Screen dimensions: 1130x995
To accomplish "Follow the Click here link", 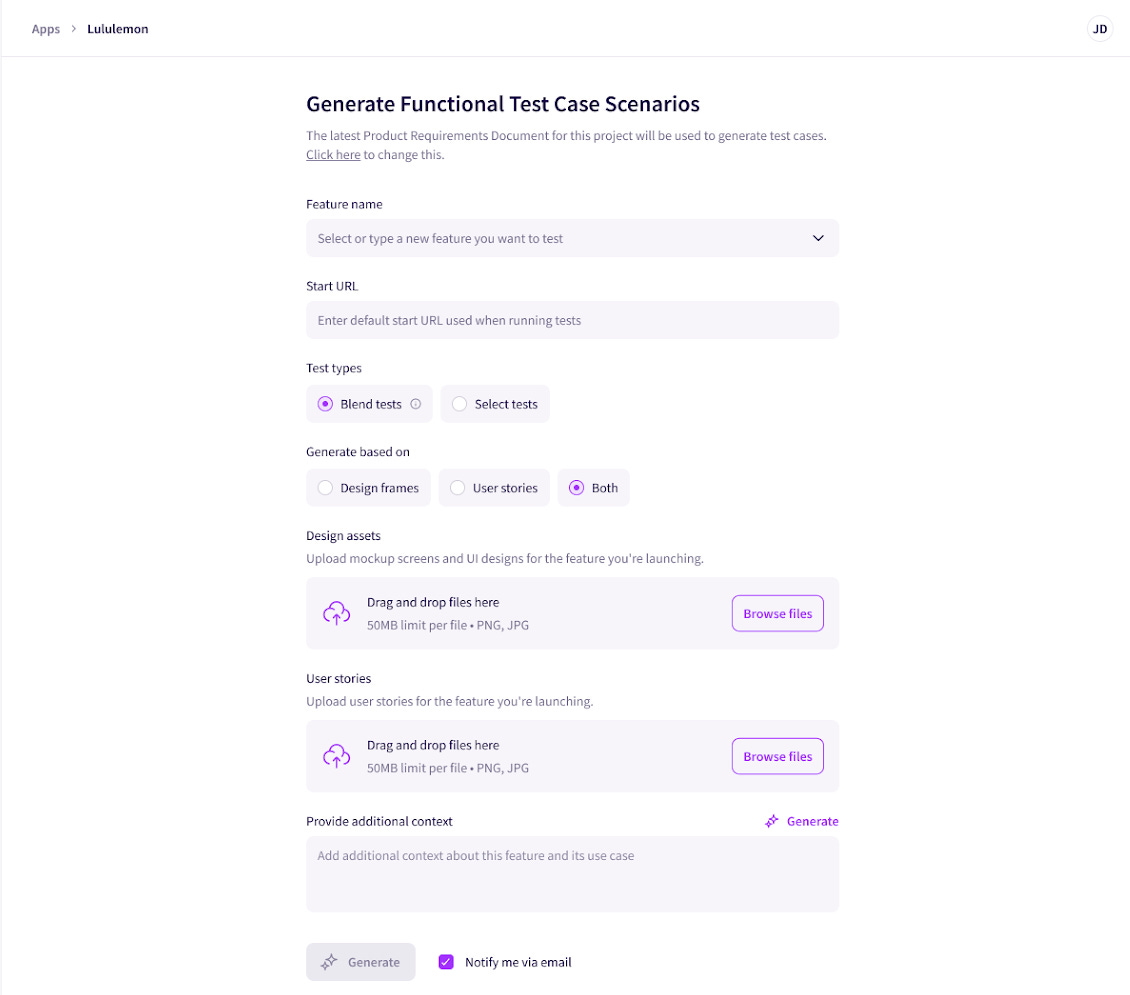I will [x=333, y=155].
